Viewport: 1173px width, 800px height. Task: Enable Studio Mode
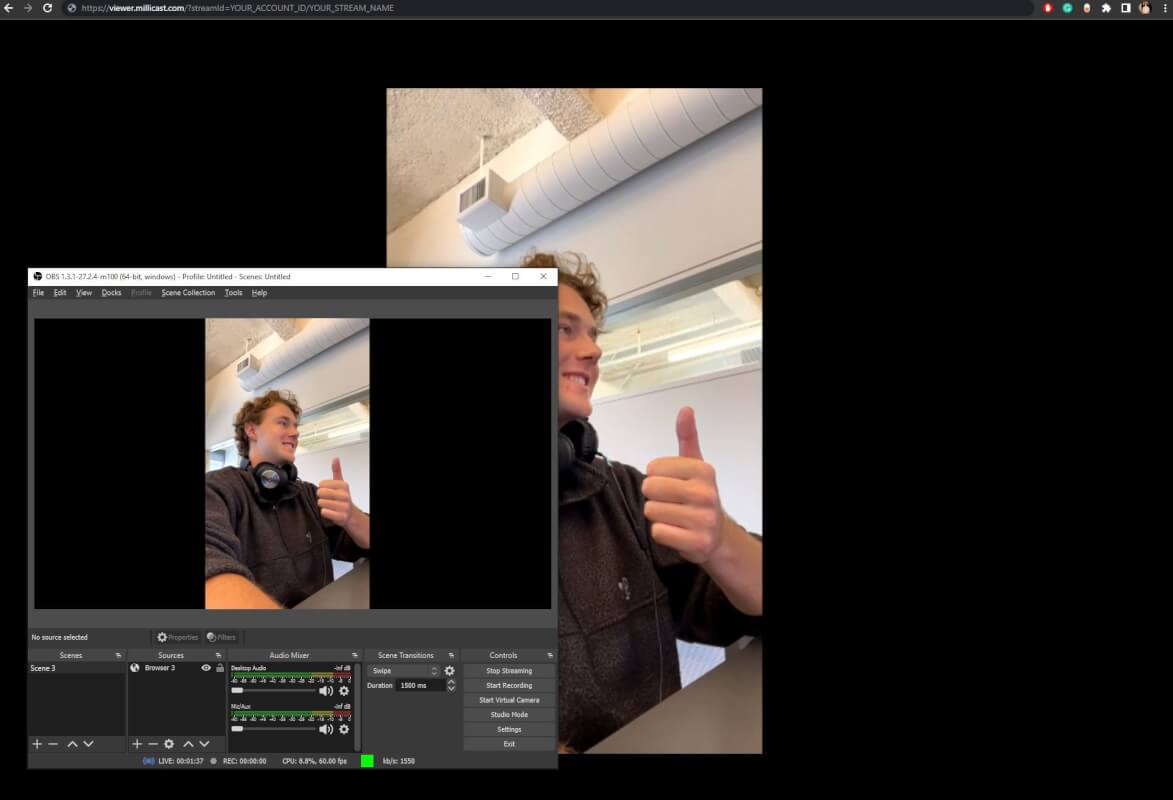coord(508,714)
